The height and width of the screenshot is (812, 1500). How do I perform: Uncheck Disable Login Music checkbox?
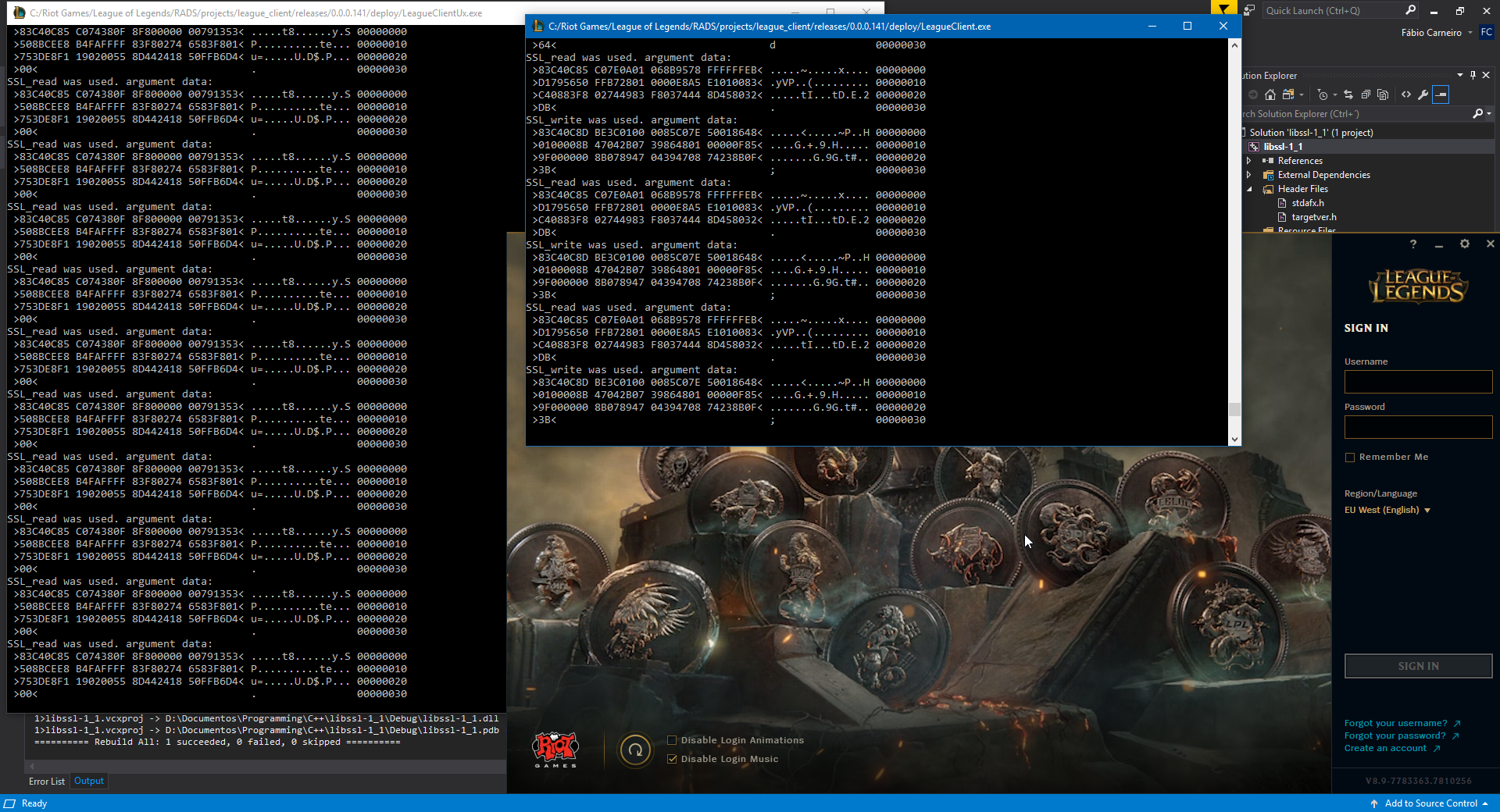tap(672, 759)
